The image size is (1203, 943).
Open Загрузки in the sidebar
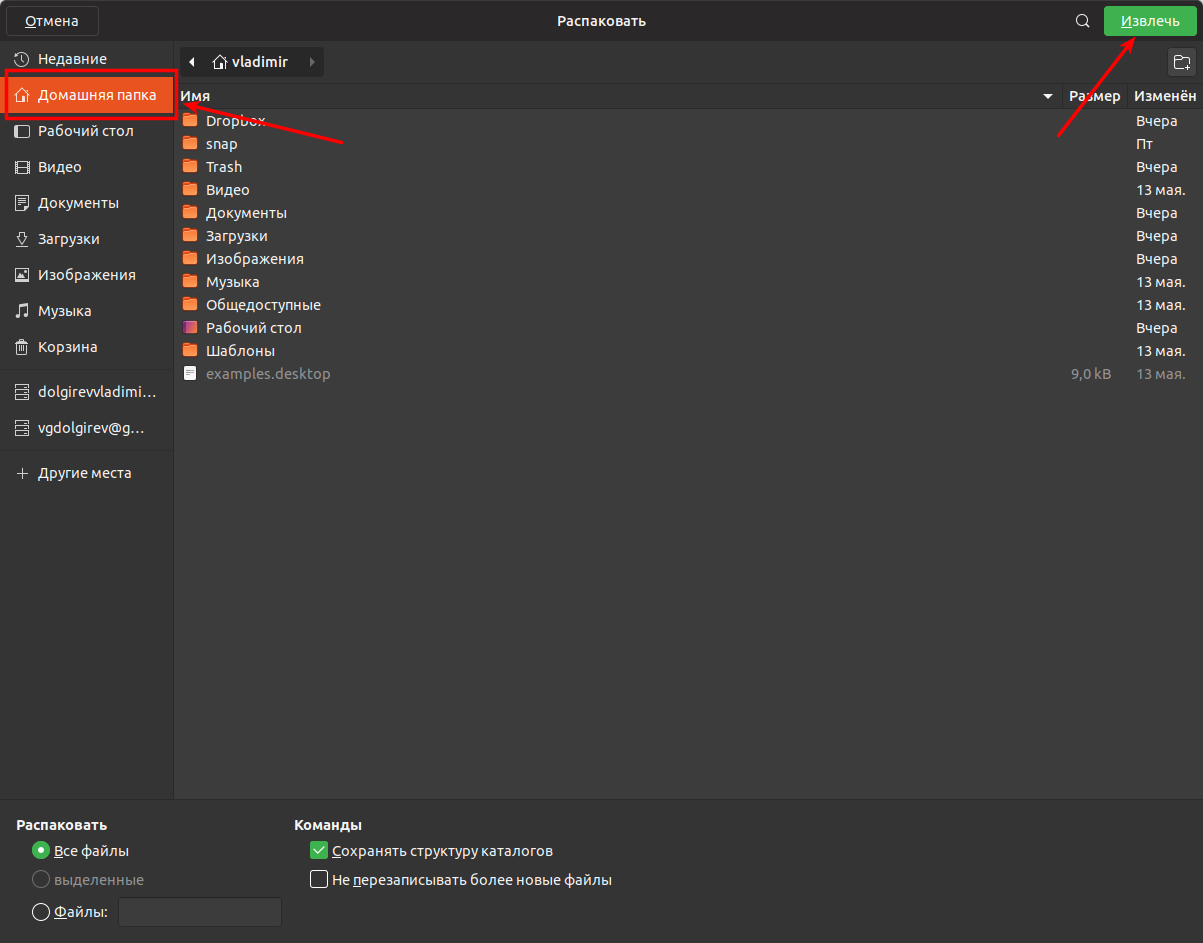tap(86, 239)
